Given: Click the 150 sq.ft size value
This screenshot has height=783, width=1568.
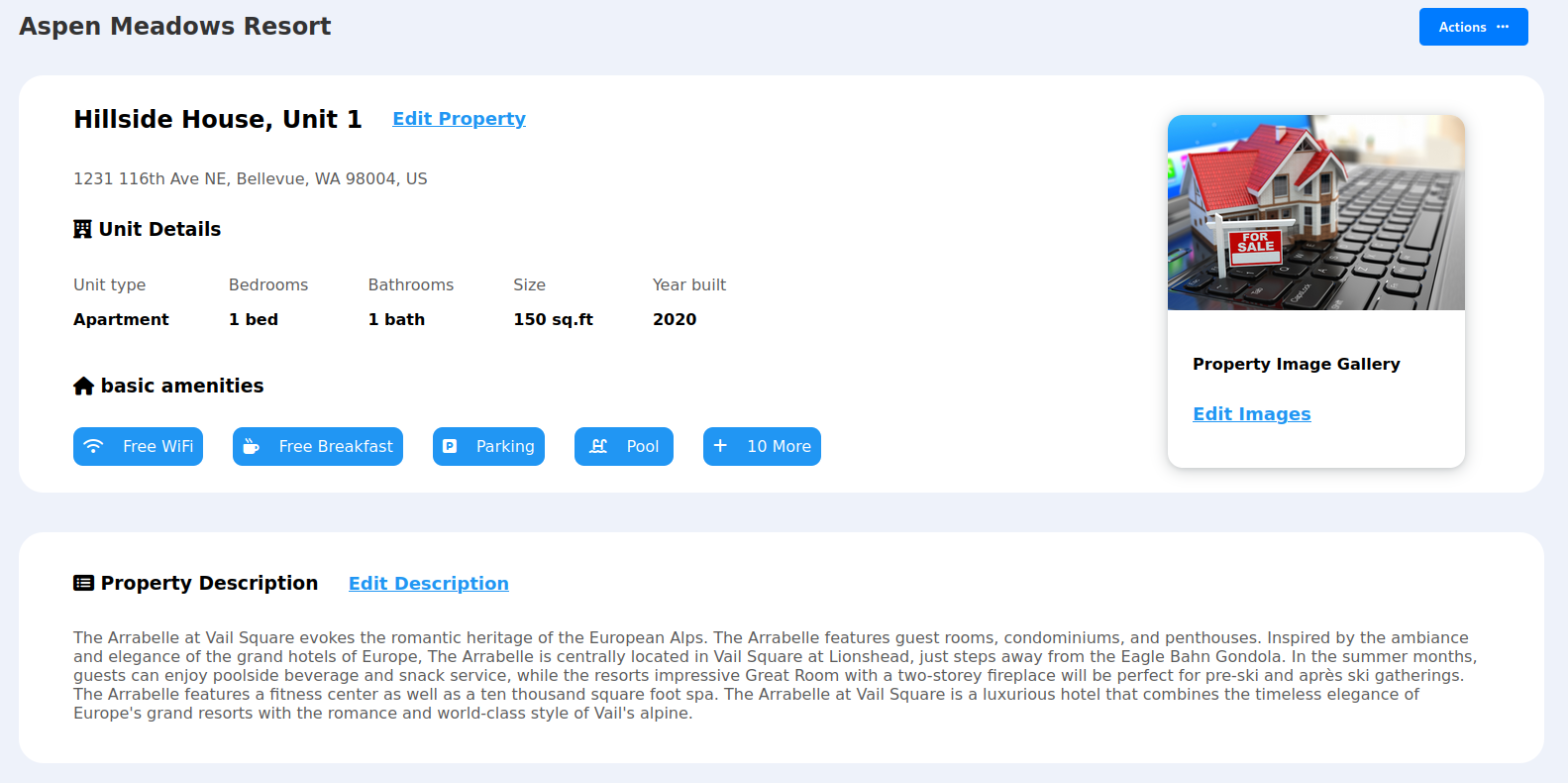Looking at the screenshot, I should pyautogui.click(x=553, y=319).
